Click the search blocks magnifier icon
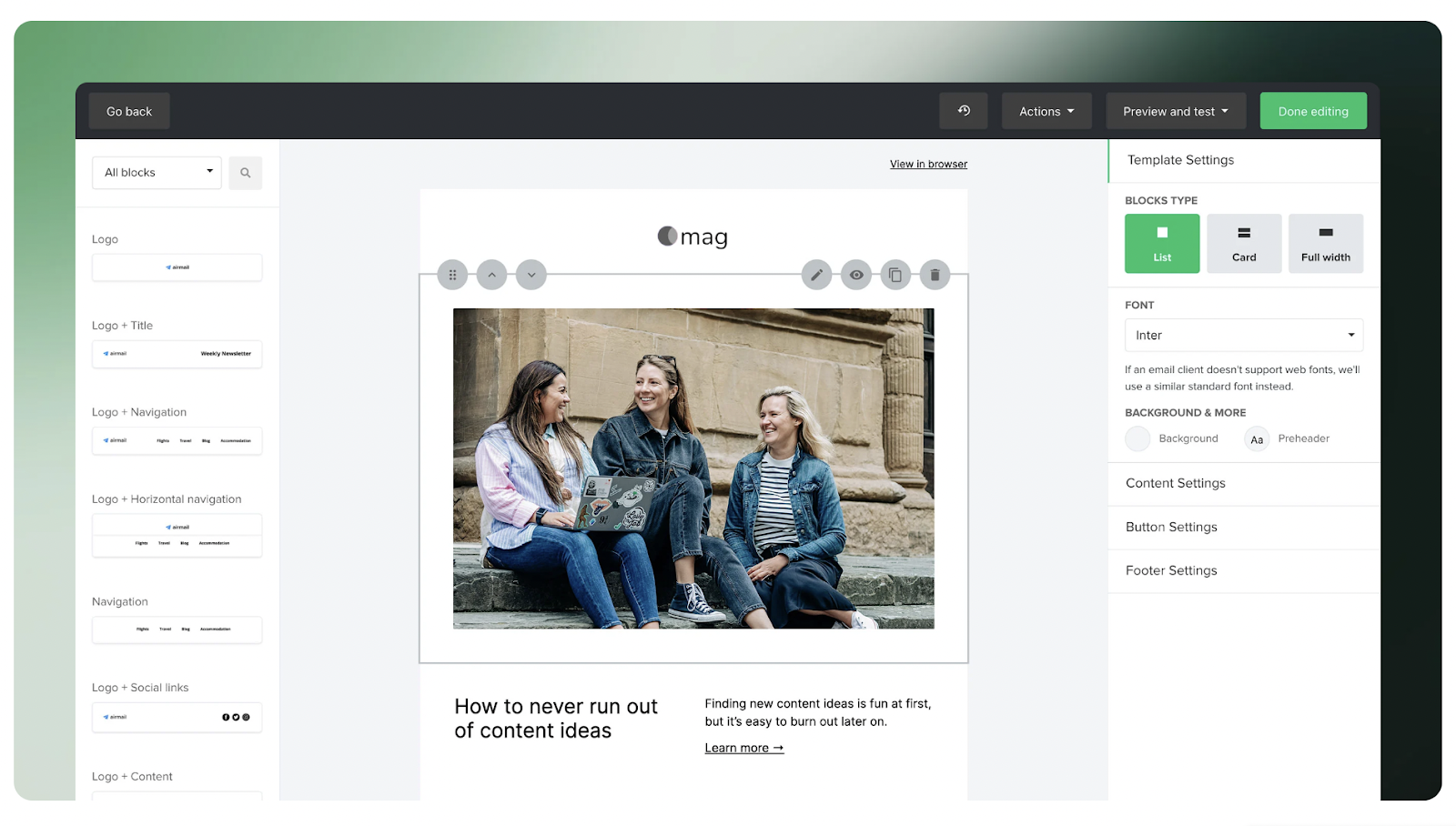Image resolution: width=1456 pixels, height=826 pixels. (x=245, y=173)
